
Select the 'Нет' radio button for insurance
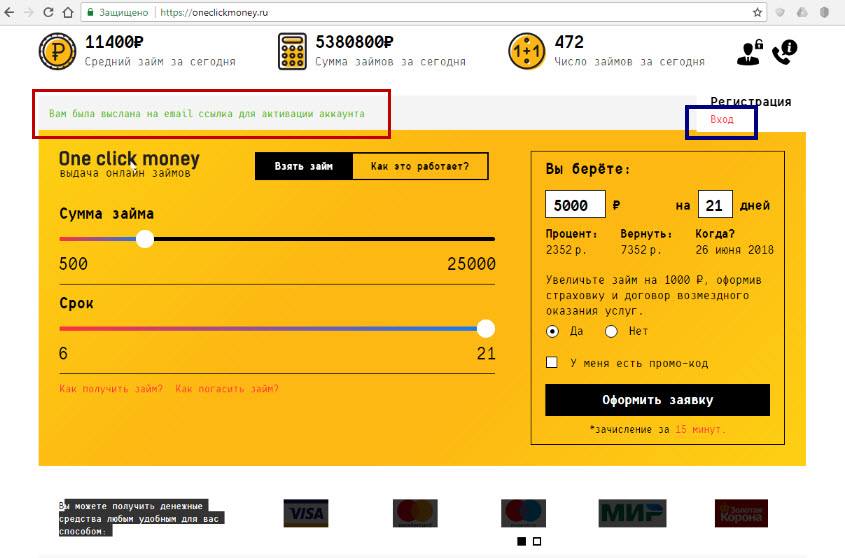(611, 331)
